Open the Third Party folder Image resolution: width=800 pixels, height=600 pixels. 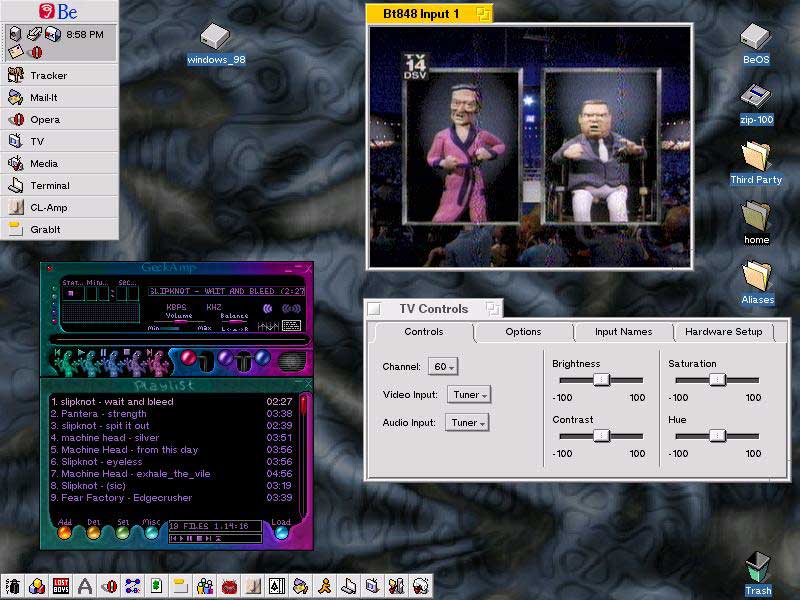tap(756, 163)
